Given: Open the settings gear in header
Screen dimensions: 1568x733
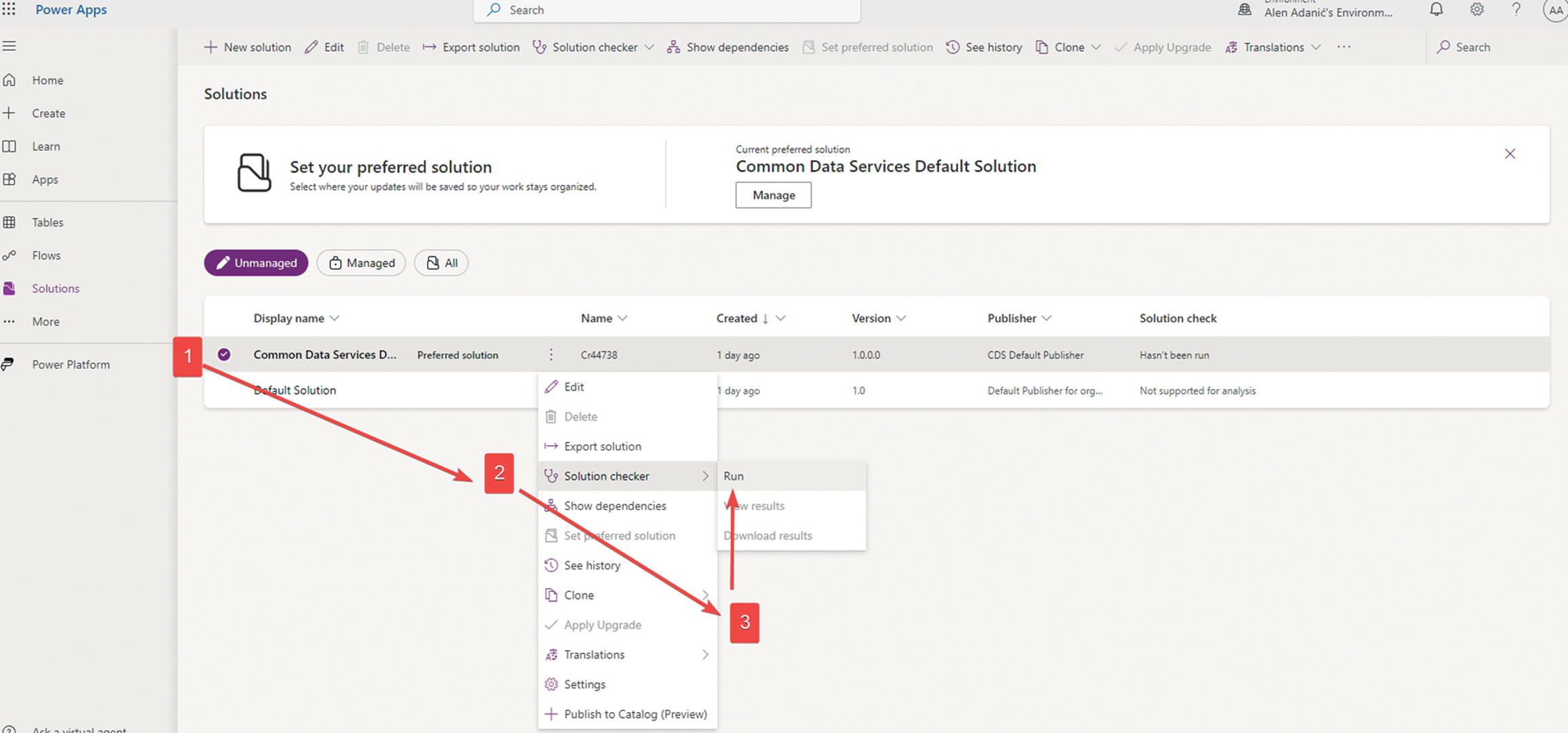Looking at the screenshot, I should [1476, 10].
